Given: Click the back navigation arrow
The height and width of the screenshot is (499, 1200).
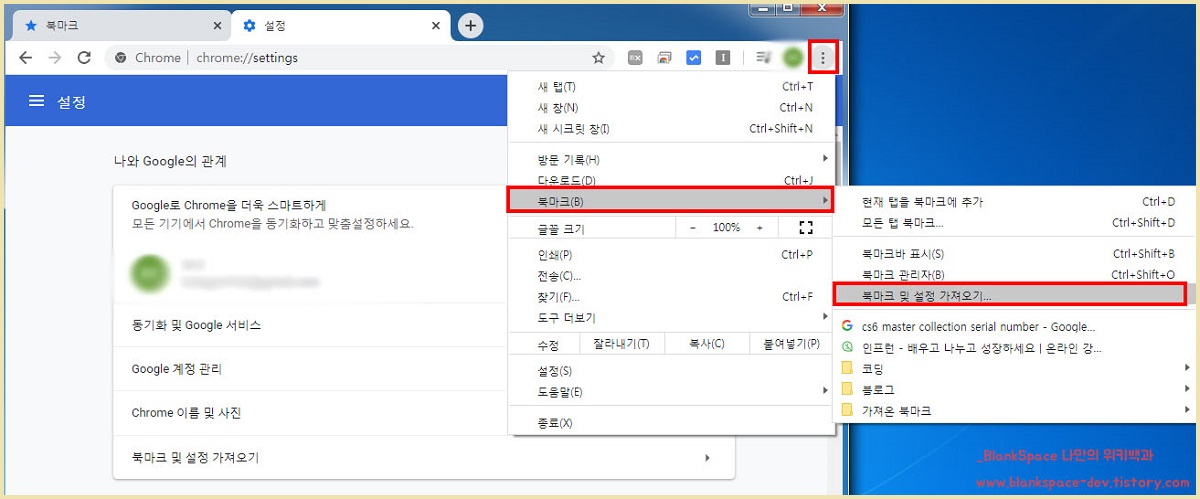Looking at the screenshot, I should [26, 58].
